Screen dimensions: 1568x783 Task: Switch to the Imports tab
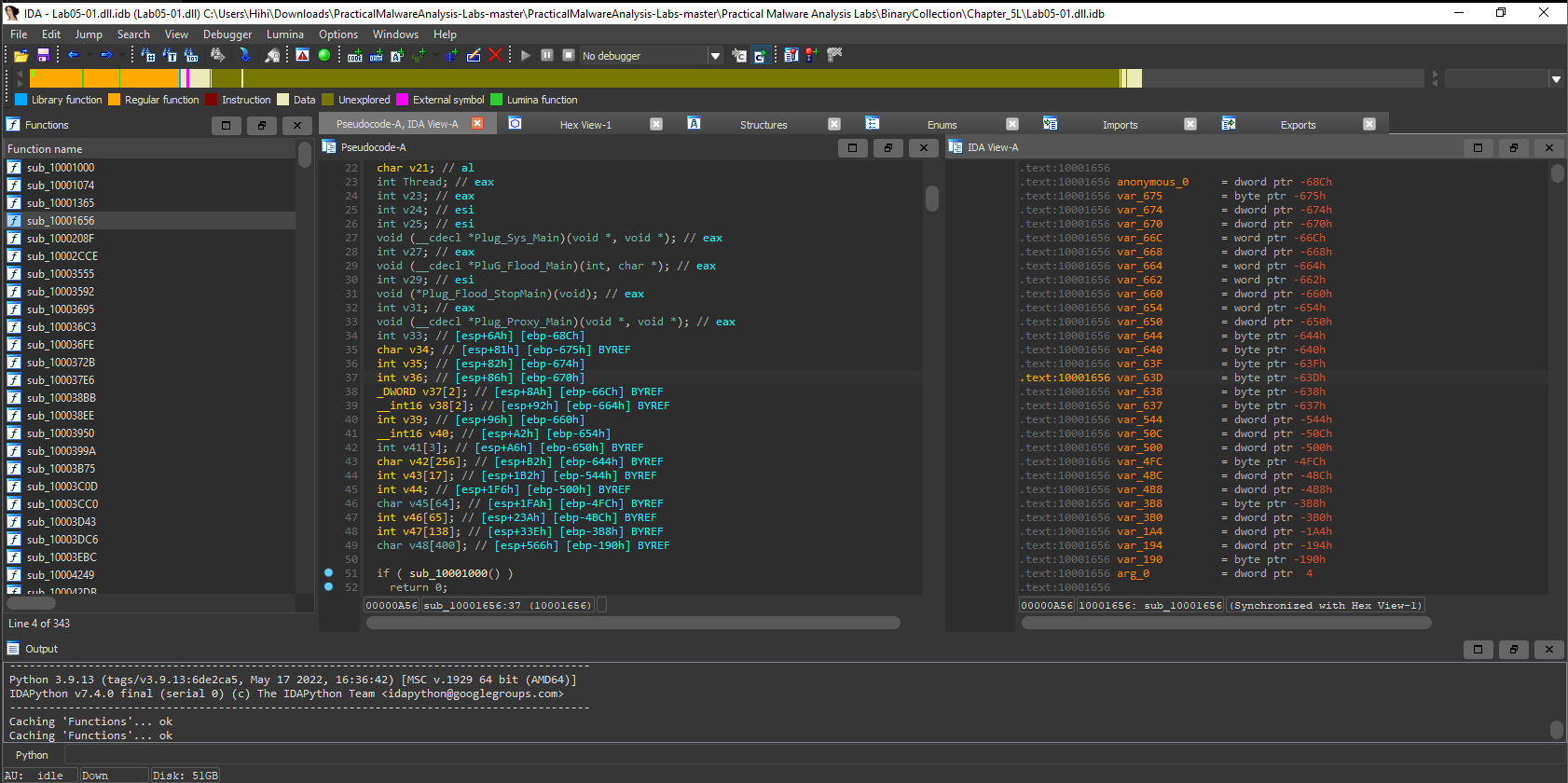1120,125
